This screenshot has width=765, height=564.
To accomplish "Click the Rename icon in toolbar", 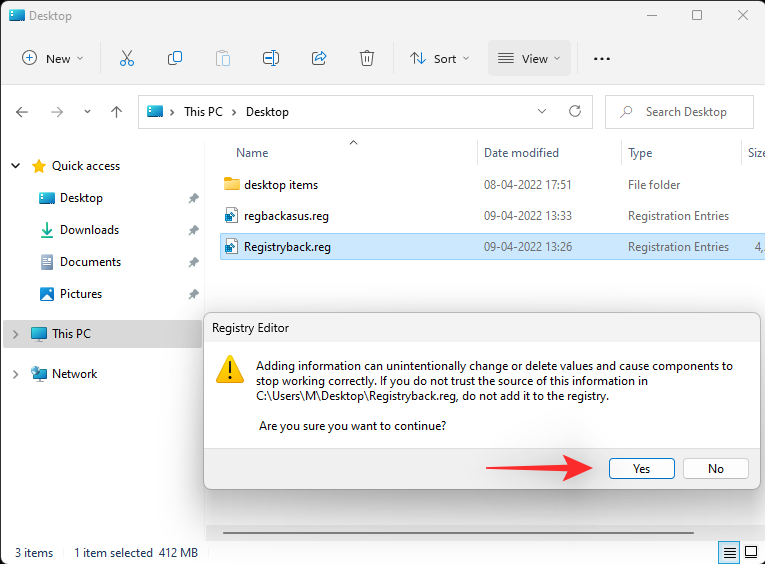I will 271,59.
